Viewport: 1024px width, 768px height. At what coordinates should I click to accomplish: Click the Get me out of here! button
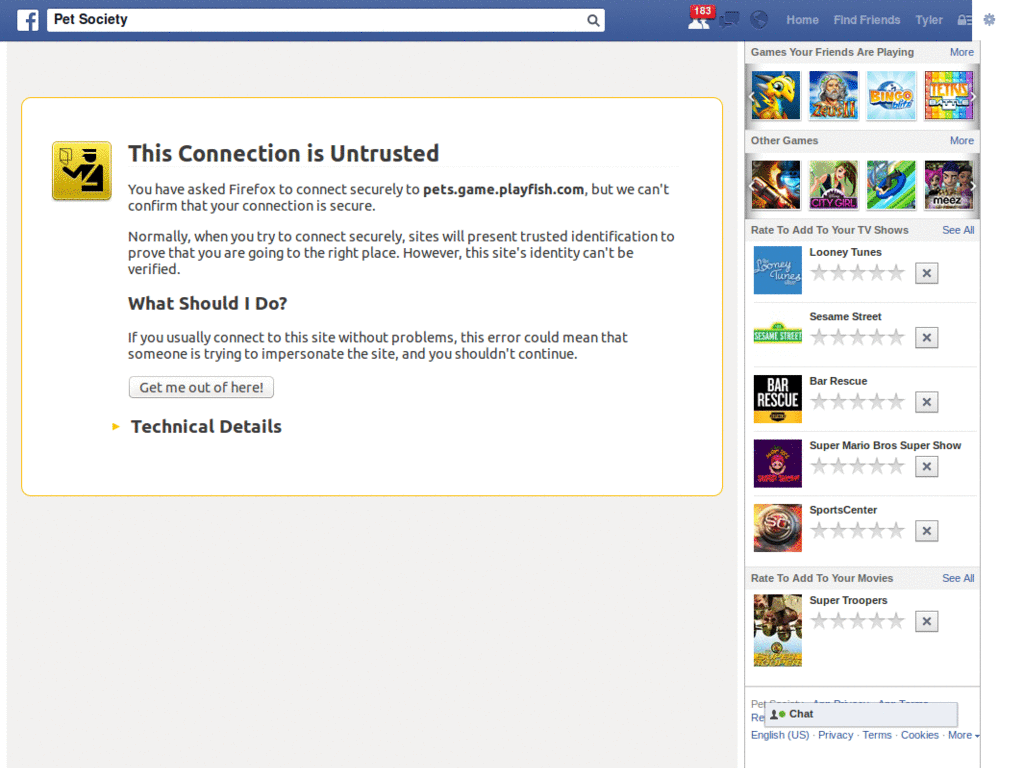201,387
